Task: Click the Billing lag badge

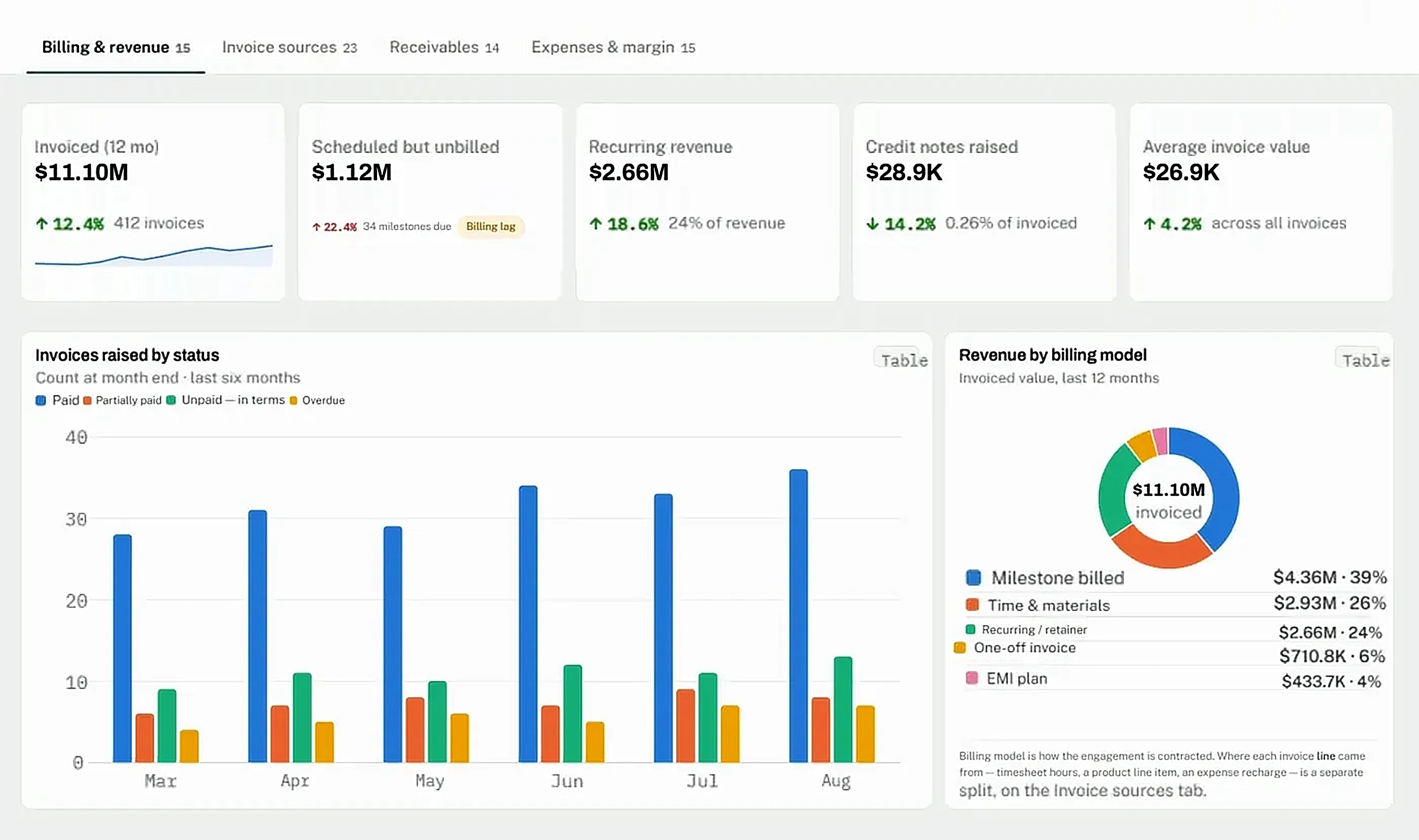Action: (x=491, y=226)
